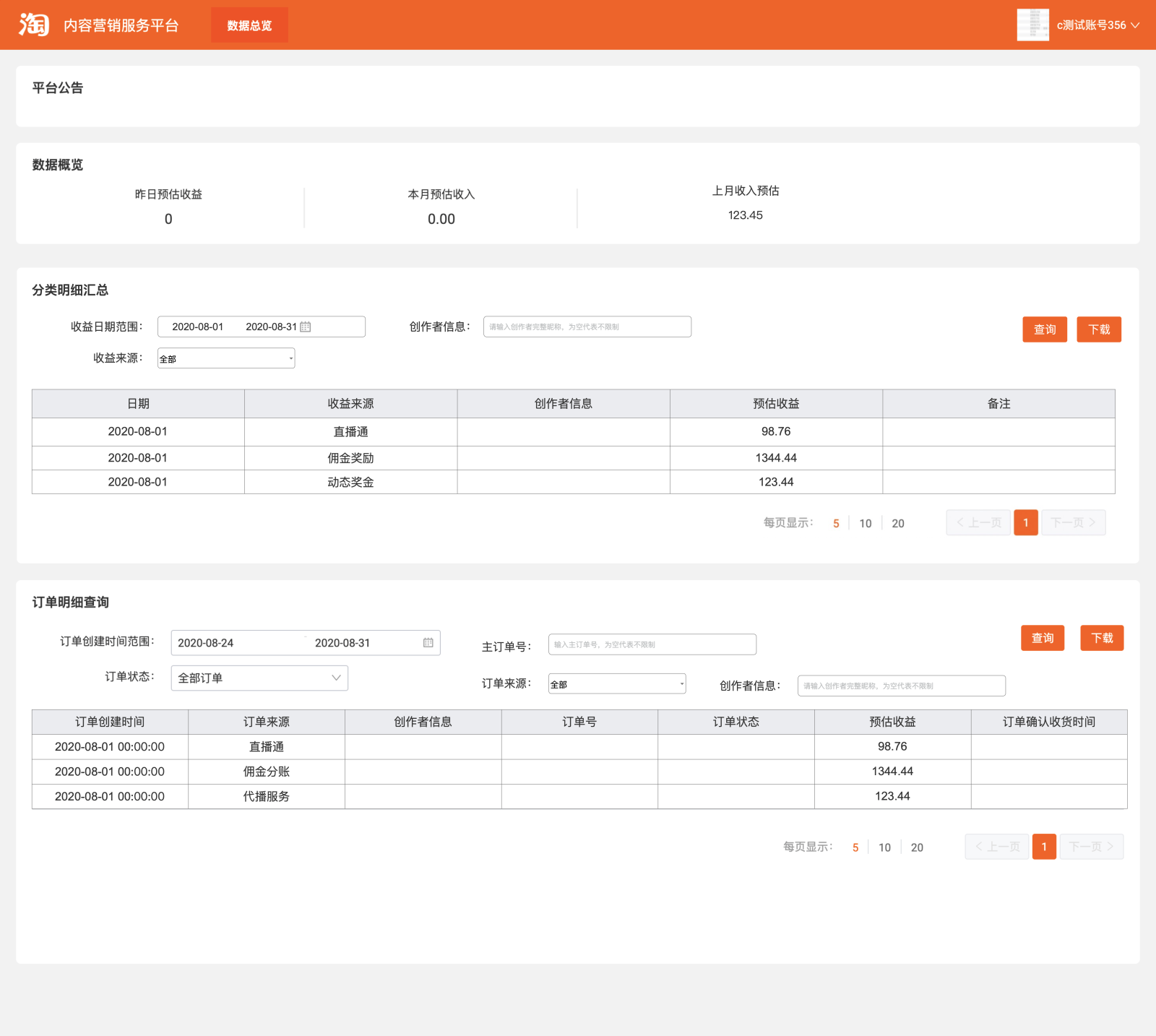Focus the 主订单号 input field

tap(652, 644)
